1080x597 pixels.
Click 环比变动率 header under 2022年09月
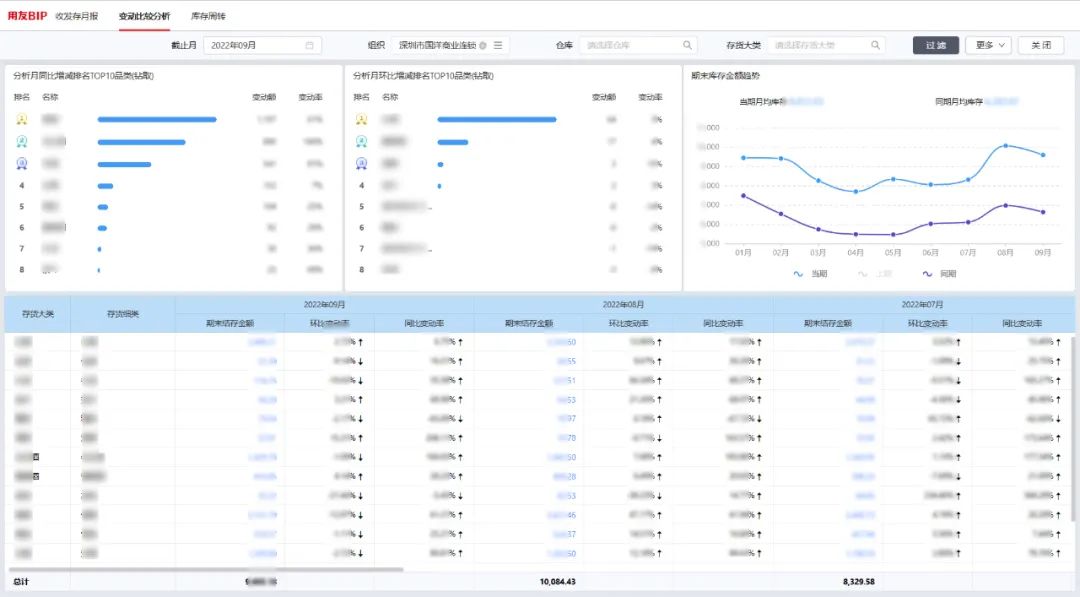click(329, 324)
